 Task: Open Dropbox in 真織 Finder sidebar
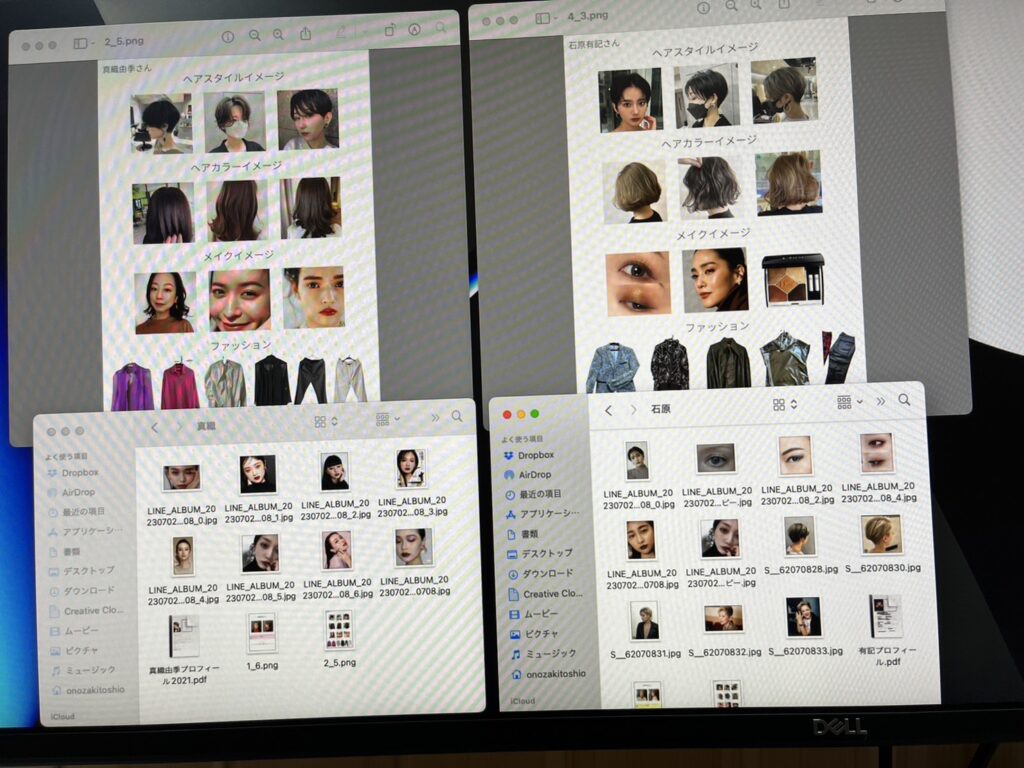click(73, 473)
